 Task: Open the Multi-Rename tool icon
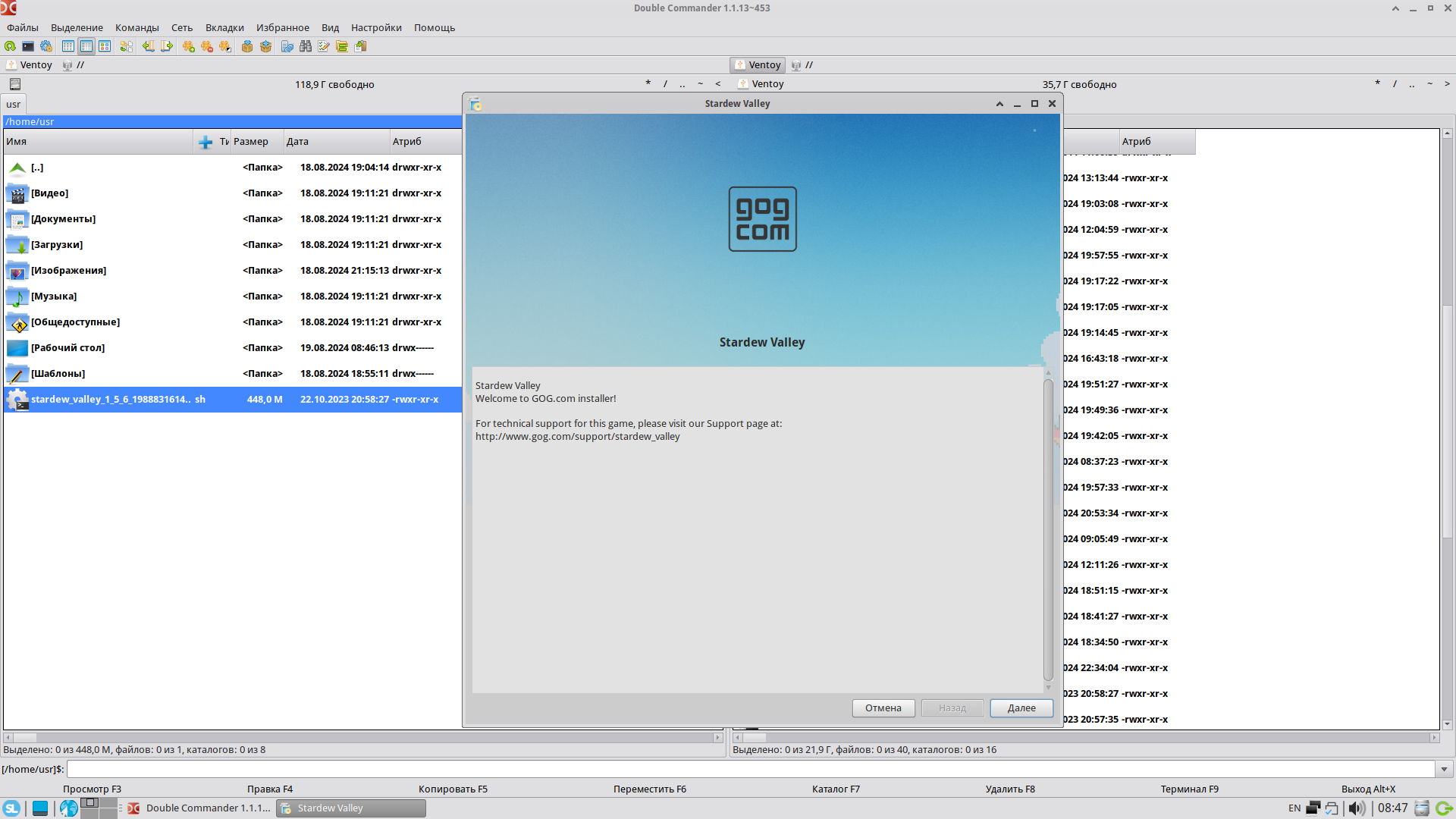tap(324, 46)
